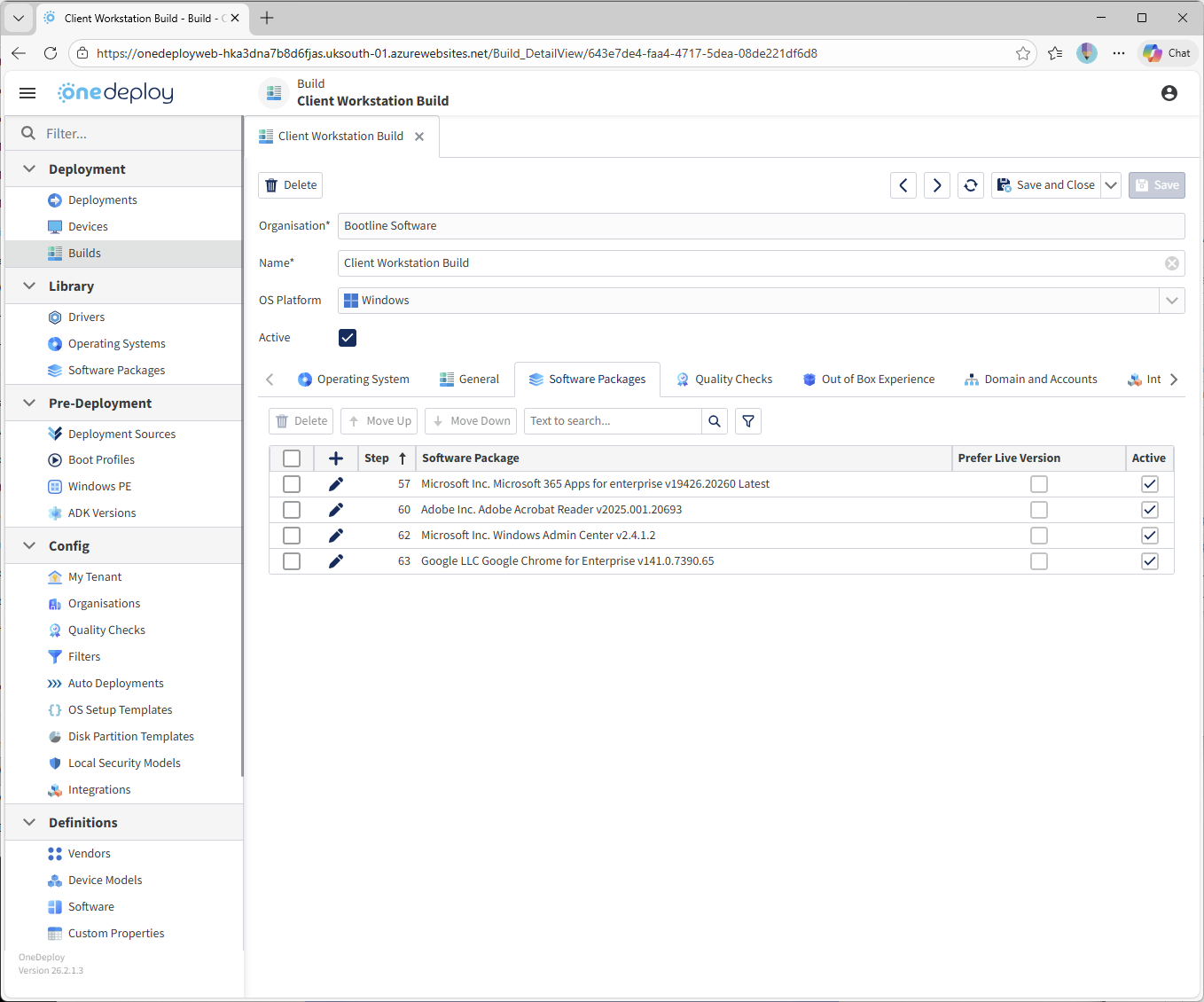Click the sidebar Filter input field

133,134
